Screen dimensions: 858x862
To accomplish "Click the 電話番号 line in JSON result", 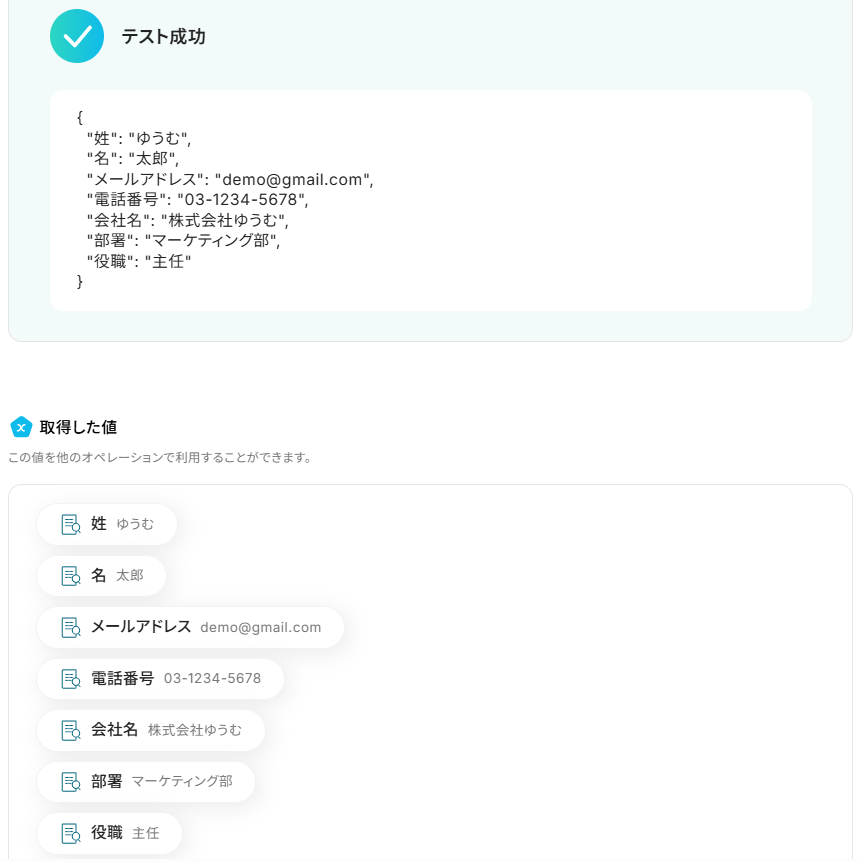I will click(197, 200).
